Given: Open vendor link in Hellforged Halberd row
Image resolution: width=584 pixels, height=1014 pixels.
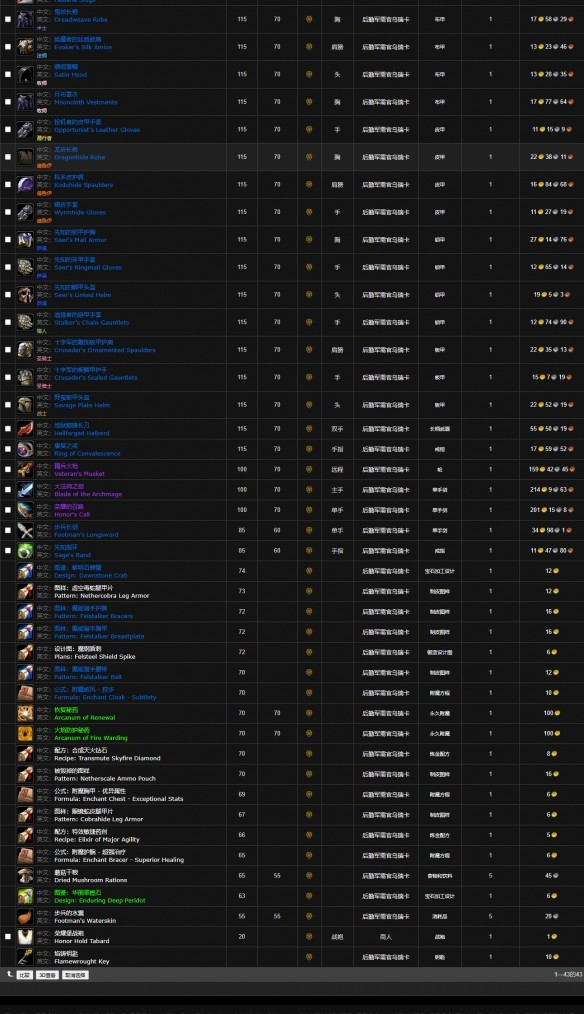Looking at the screenshot, I should pos(385,429).
